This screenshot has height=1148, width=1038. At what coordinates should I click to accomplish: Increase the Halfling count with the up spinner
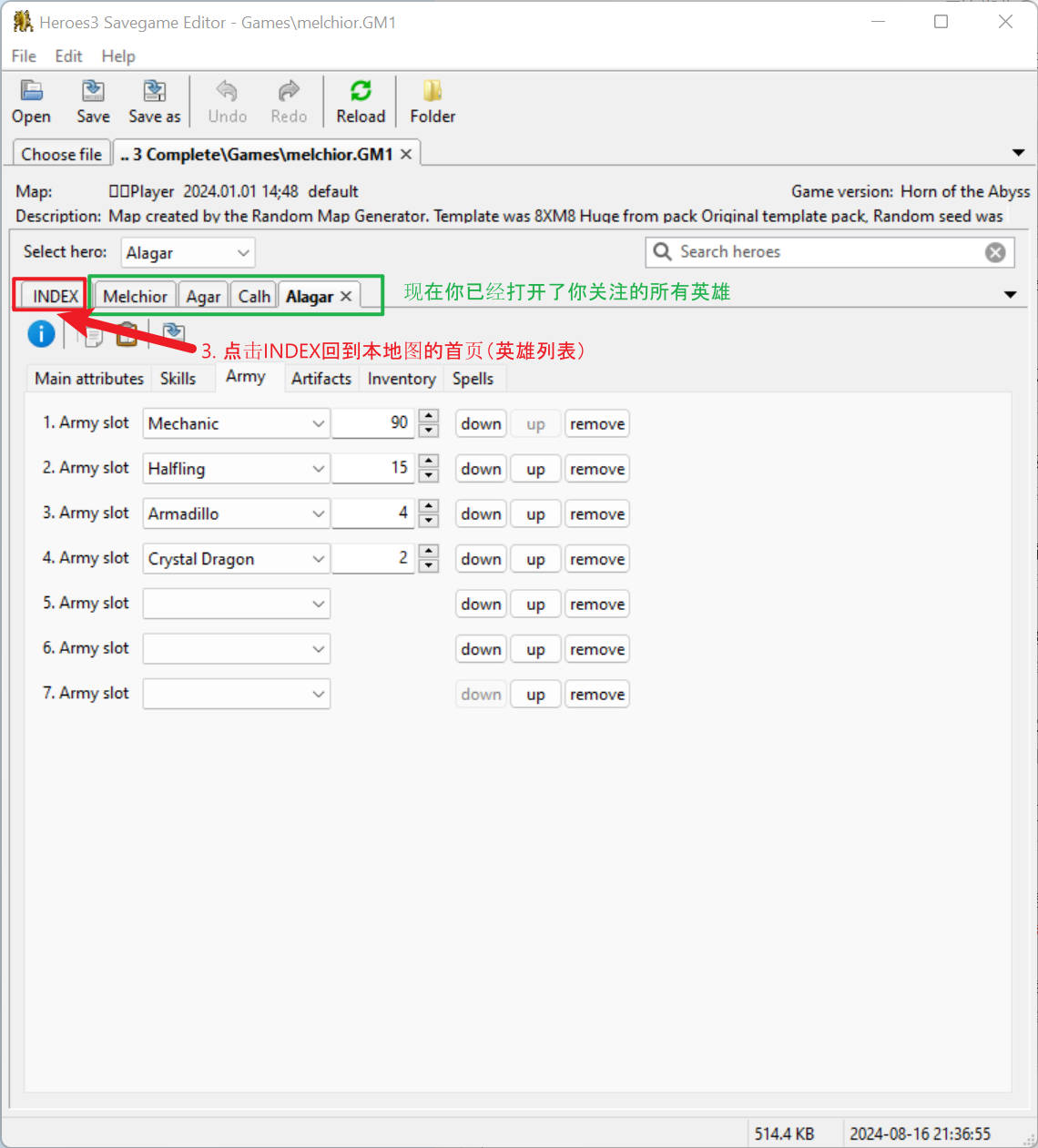tap(429, 462)
